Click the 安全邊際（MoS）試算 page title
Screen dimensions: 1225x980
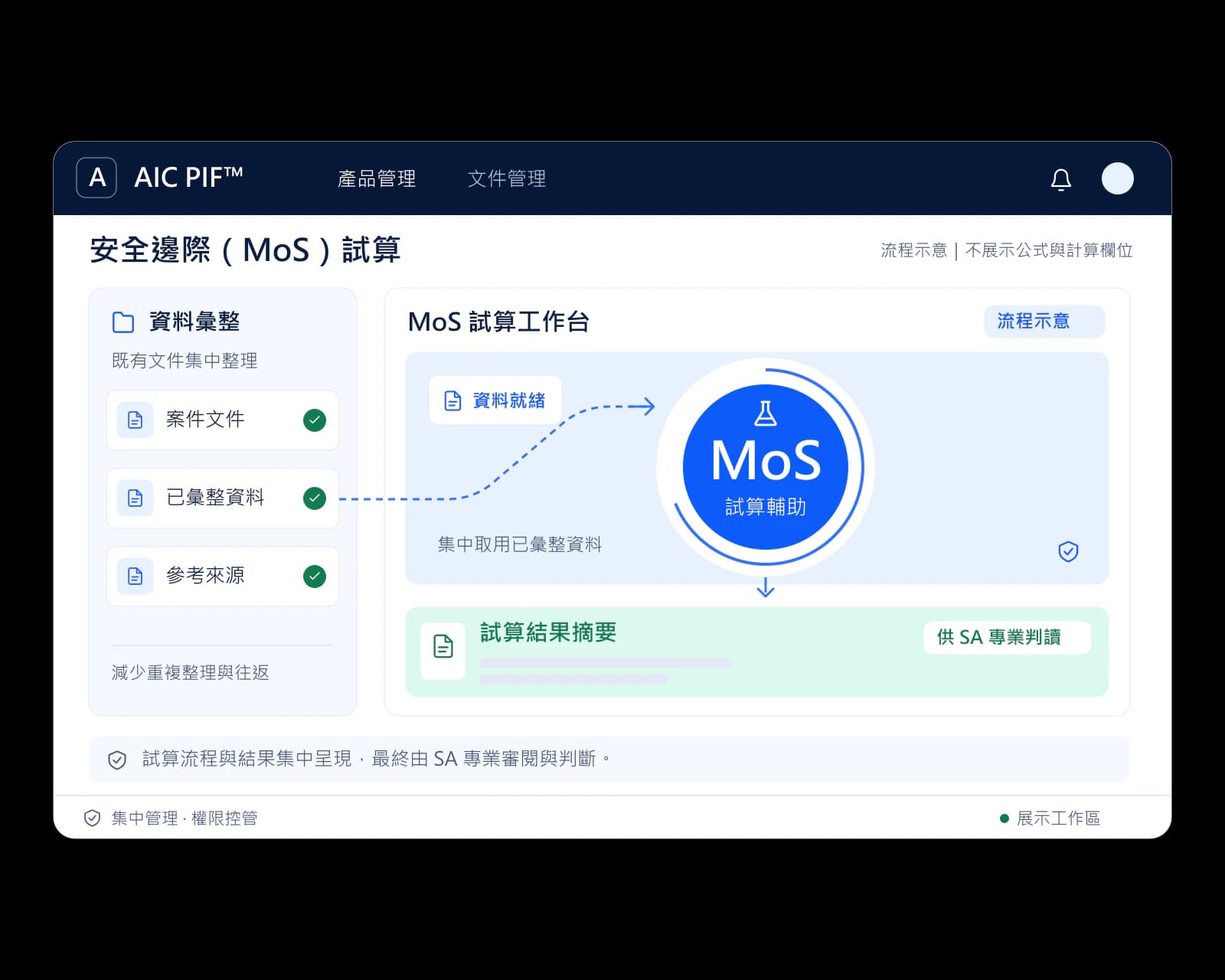[245, 250]
